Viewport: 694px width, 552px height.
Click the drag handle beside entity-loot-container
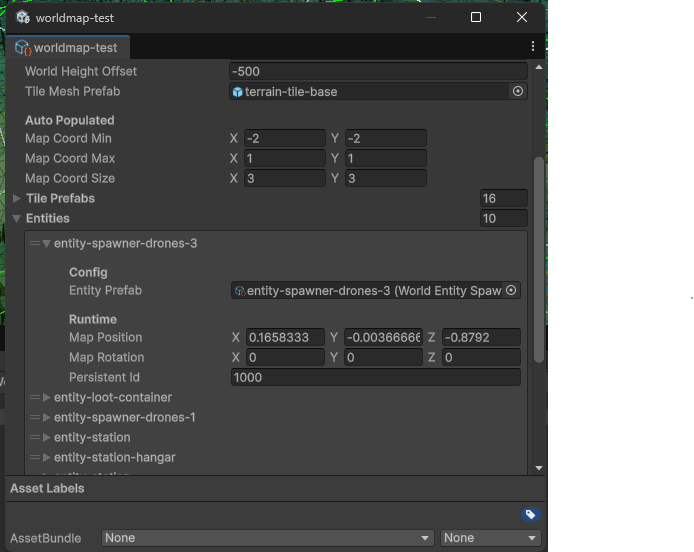coord(34,397)
